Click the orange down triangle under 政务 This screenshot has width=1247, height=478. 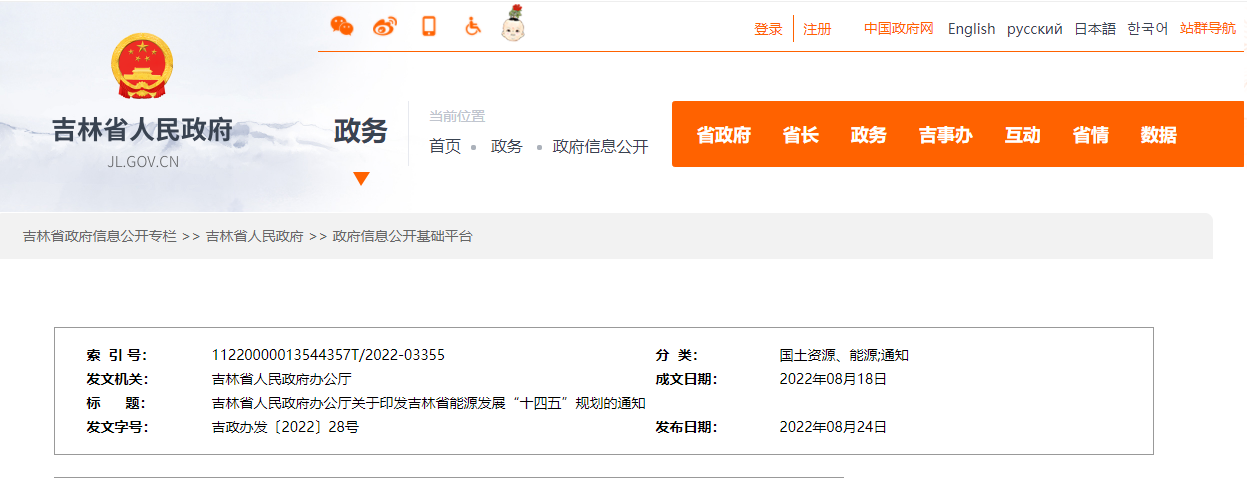tap(361, 179)
